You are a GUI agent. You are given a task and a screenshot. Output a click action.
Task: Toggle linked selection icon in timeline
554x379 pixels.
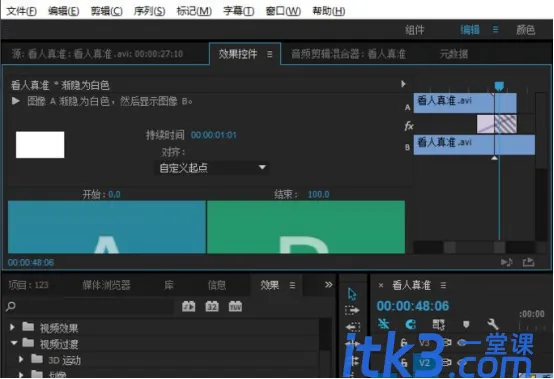[x=438, y=324]
